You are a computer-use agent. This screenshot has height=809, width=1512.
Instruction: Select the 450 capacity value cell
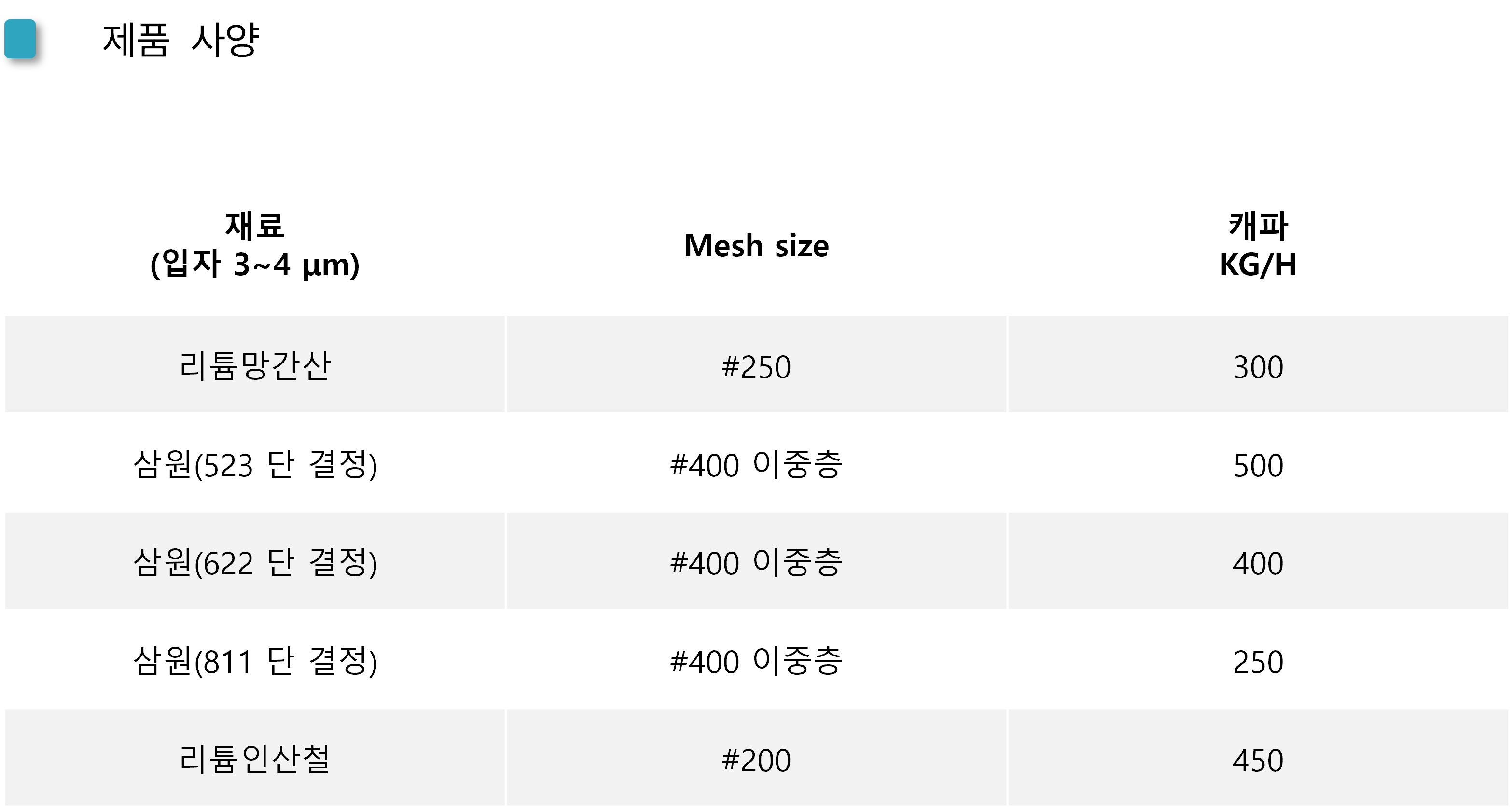(1258, 760)
